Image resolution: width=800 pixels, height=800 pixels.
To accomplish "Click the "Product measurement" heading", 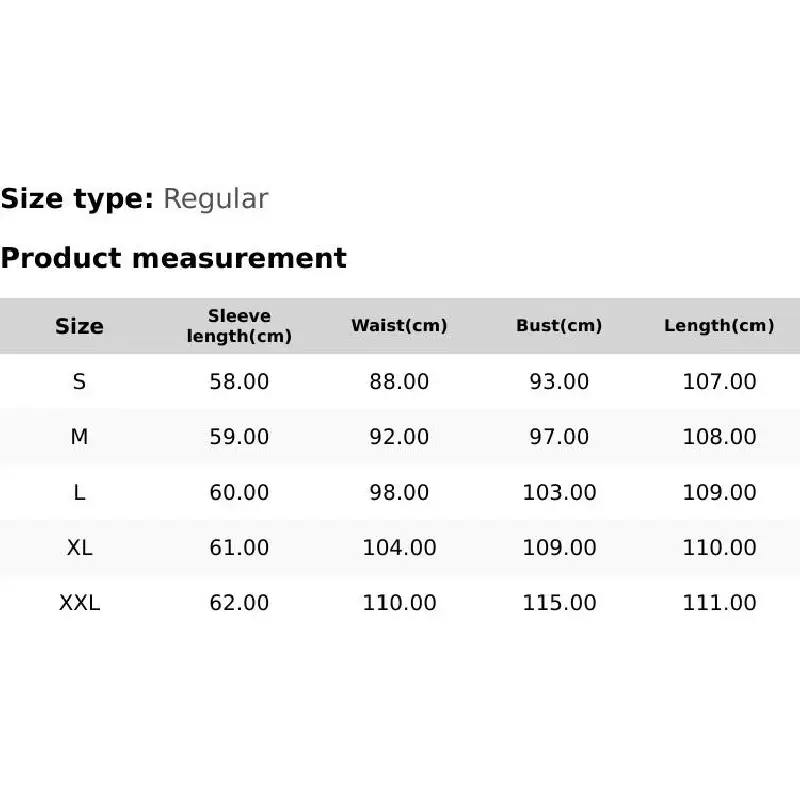I will coord(173,258).
